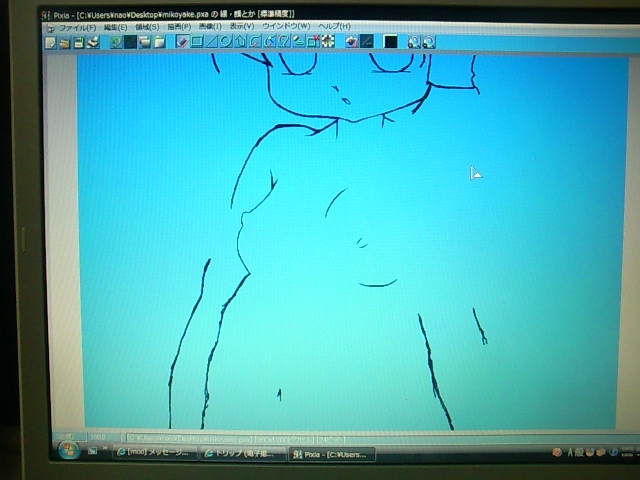This screenshot has width=640, height=480.
Task: Click the second magnifier zoom icon
Action: [x=429, y=42]
